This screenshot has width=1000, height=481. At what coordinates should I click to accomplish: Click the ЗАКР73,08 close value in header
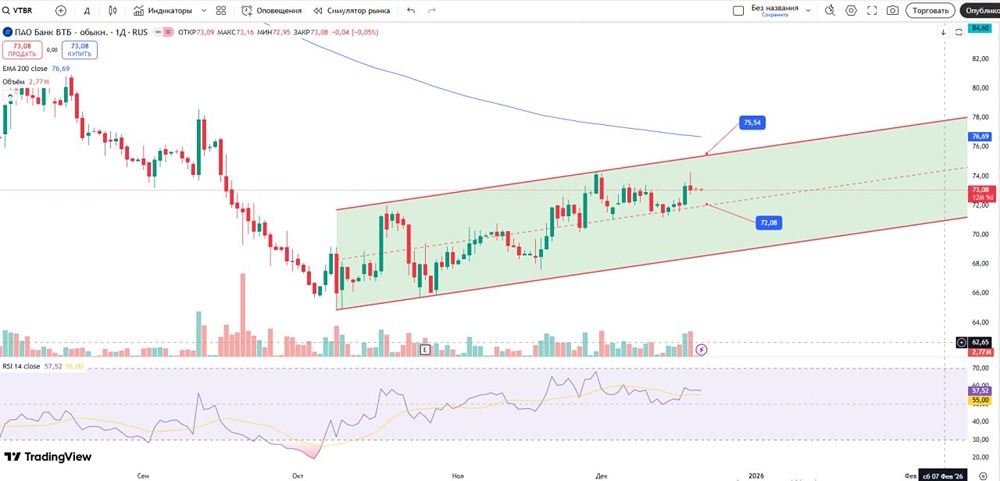[x=312, y=32]
